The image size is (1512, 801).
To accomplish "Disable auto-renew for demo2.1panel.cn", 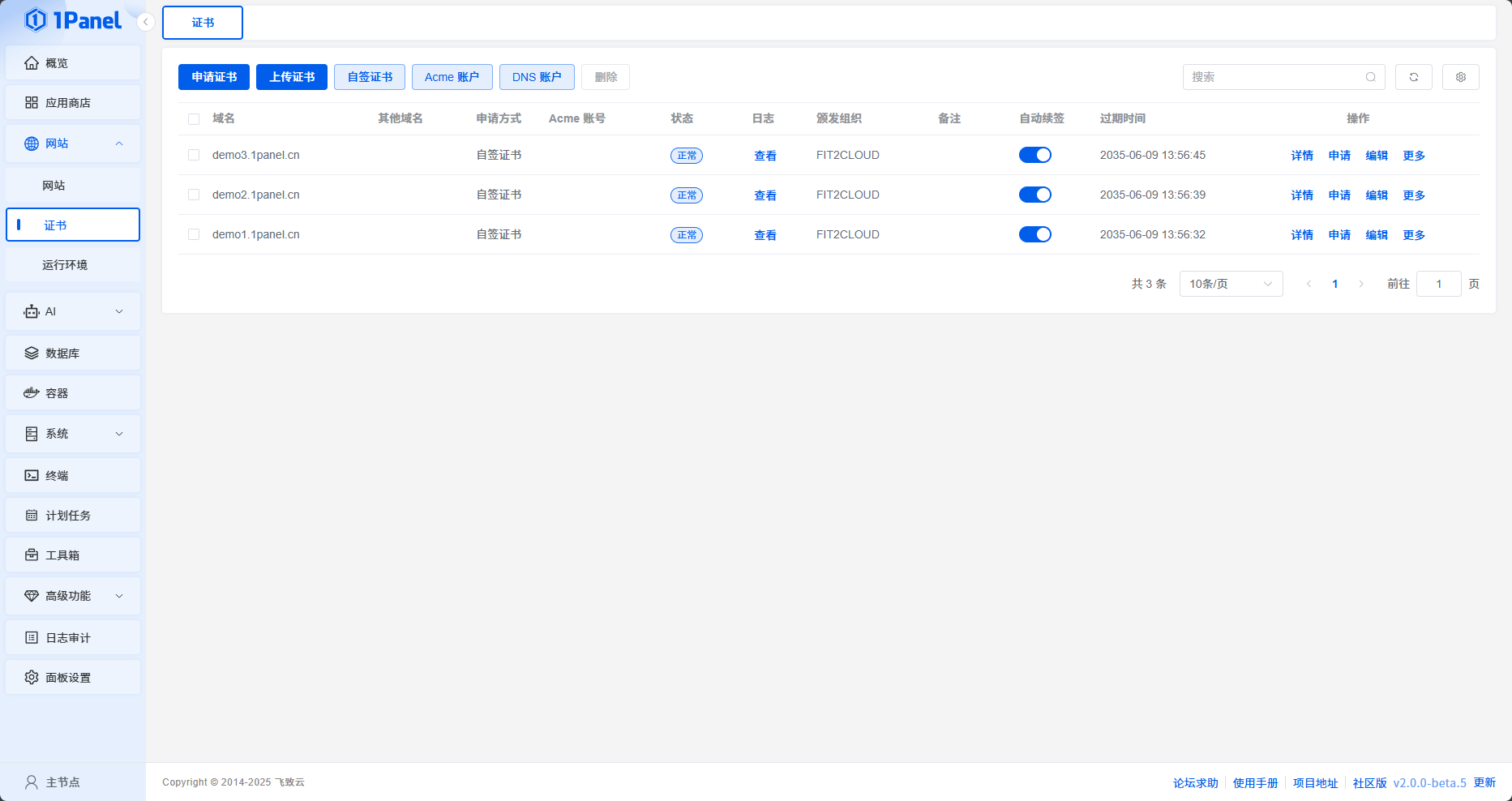I will (1035, 195).
